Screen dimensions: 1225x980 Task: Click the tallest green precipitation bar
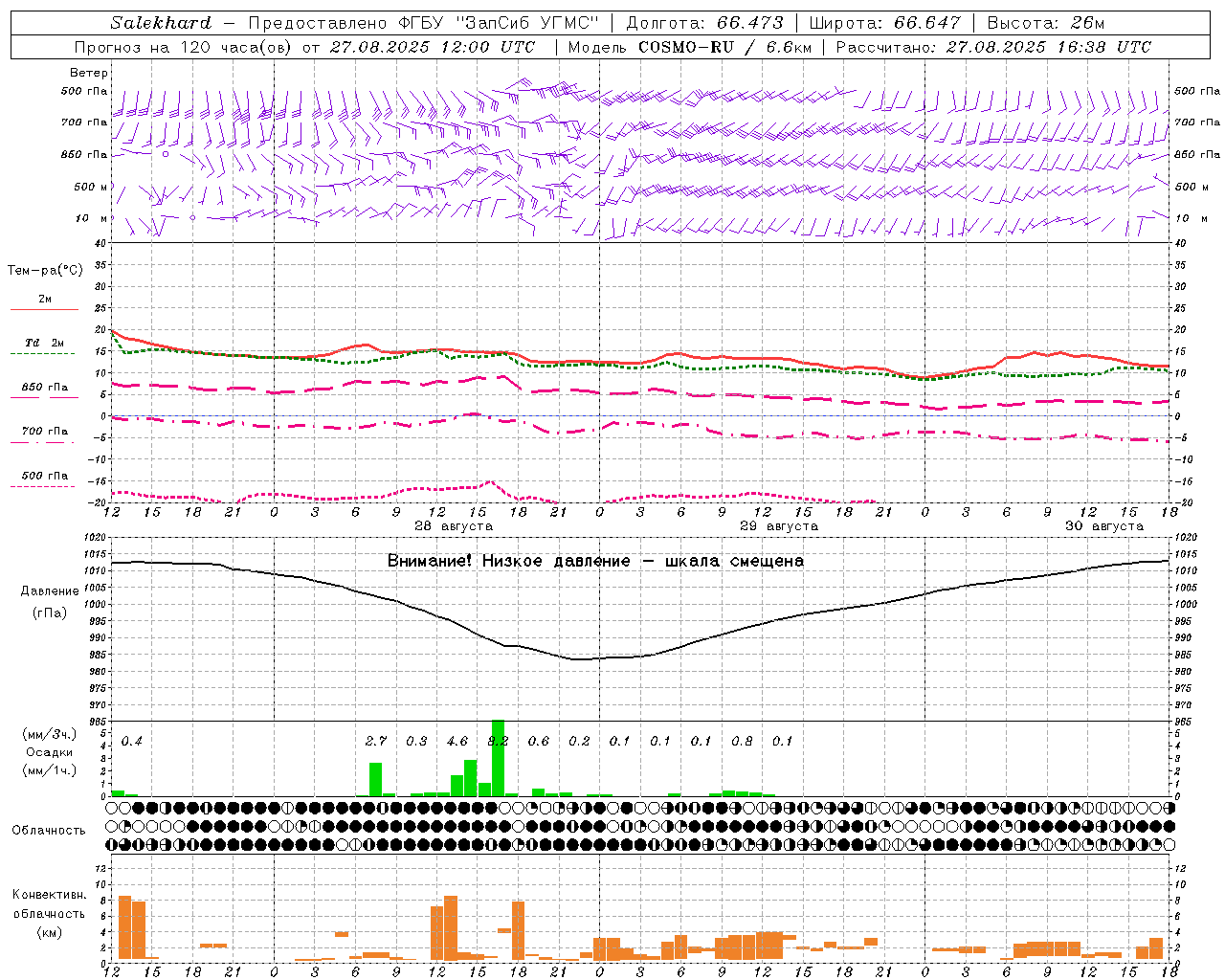pos(498,758)
